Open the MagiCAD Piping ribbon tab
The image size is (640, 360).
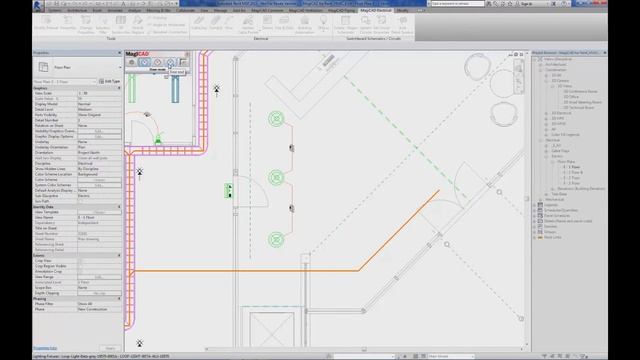(341, 10)
